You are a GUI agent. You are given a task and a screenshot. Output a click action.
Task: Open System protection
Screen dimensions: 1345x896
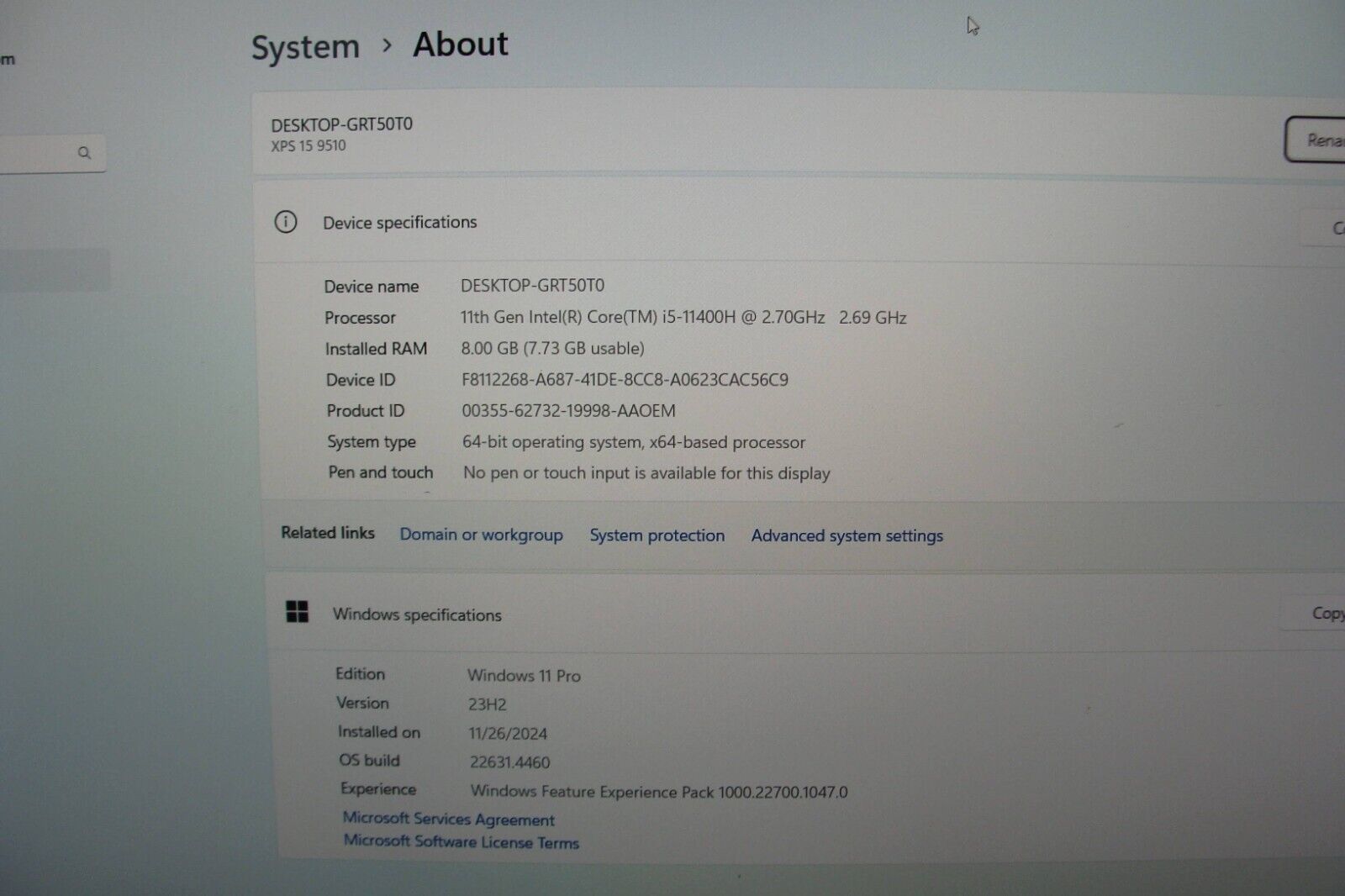pyautogui.click(x=657, y=535)
